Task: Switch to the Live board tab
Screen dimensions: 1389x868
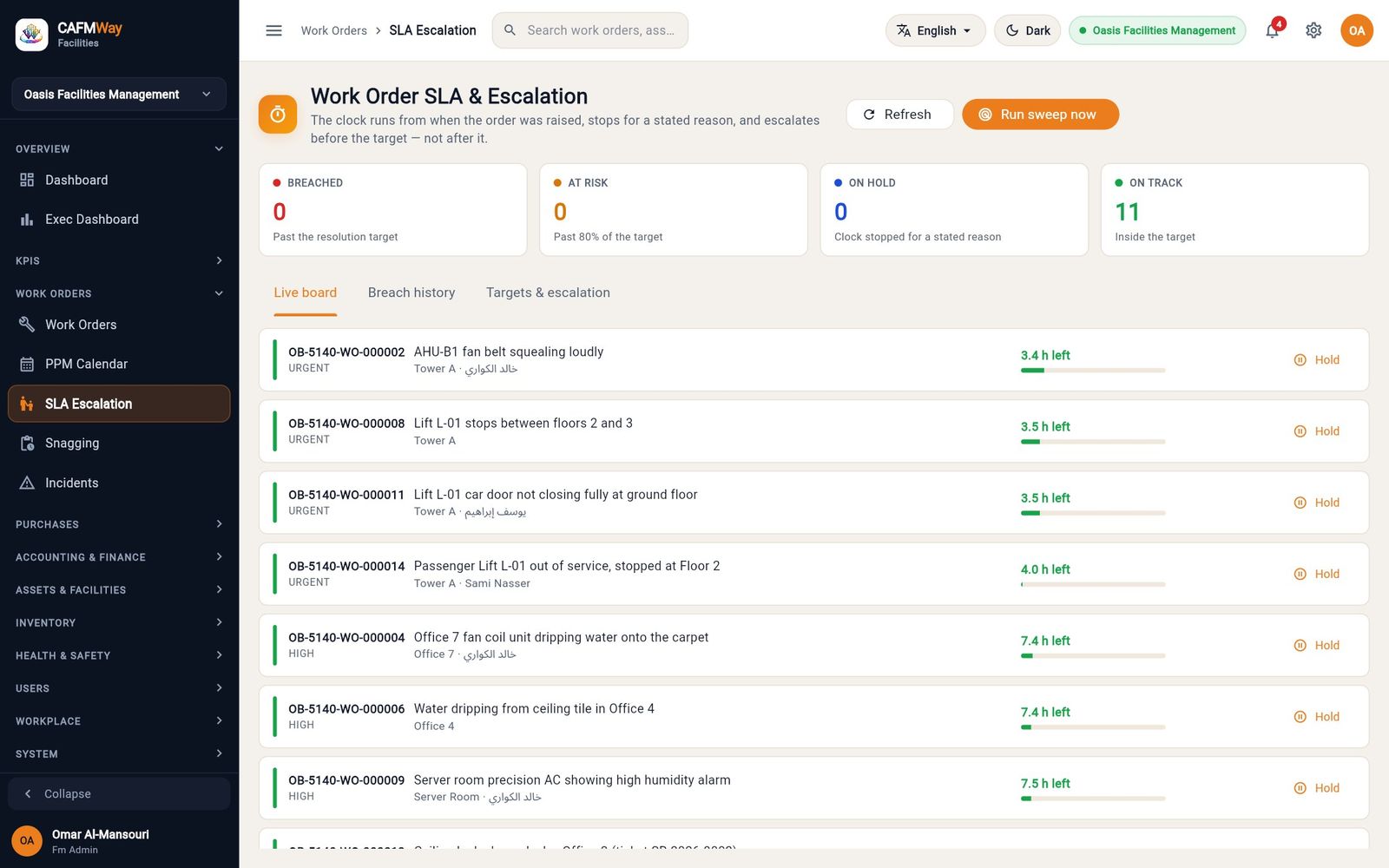Action: tap(305, 293)
